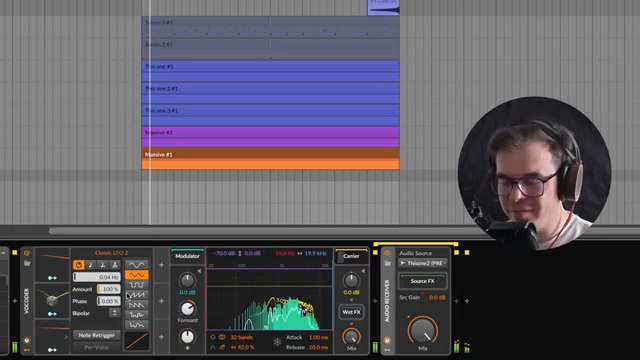Adjust the brightness knob below Formant
The height and width of the screenshot is (360, 640).
tap(187, 337)
